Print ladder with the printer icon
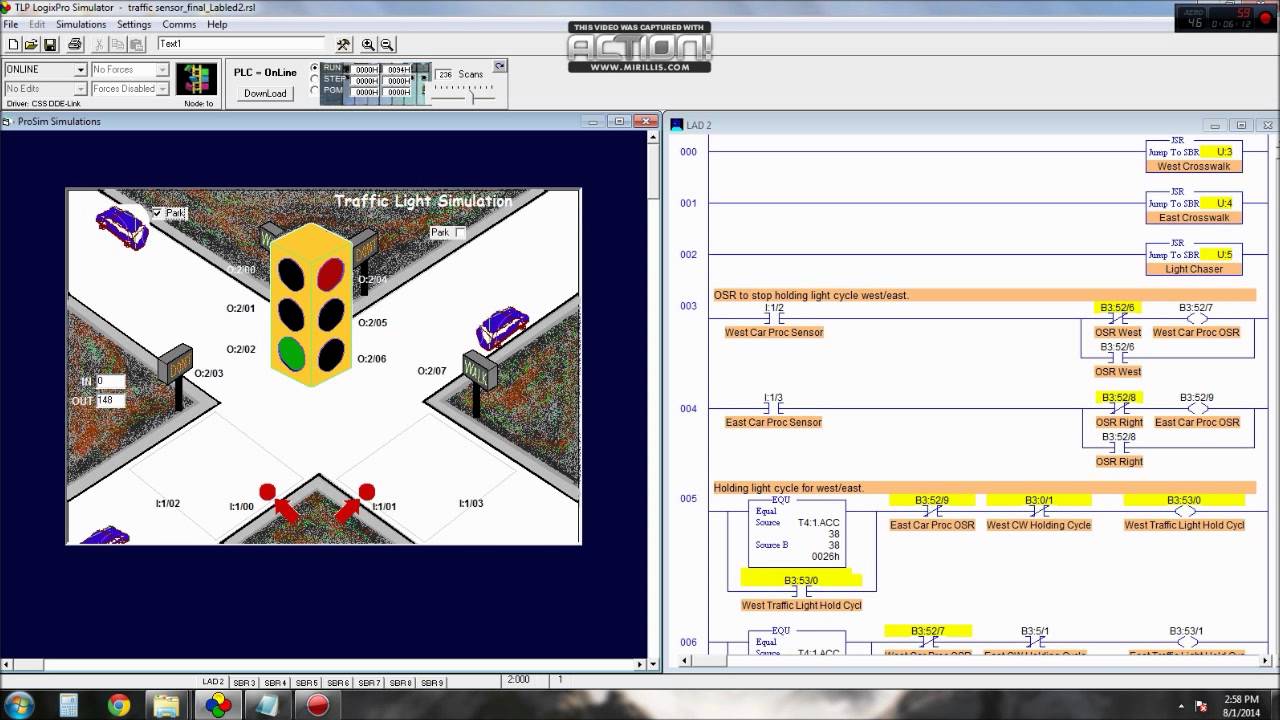The width and height of the screenshot is (1280, 720). [75, 44]
